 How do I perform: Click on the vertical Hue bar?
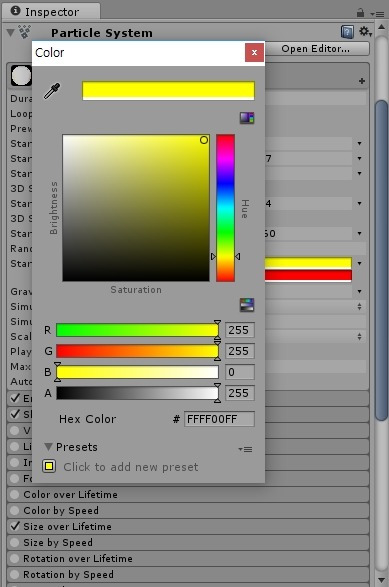[225, 208]
